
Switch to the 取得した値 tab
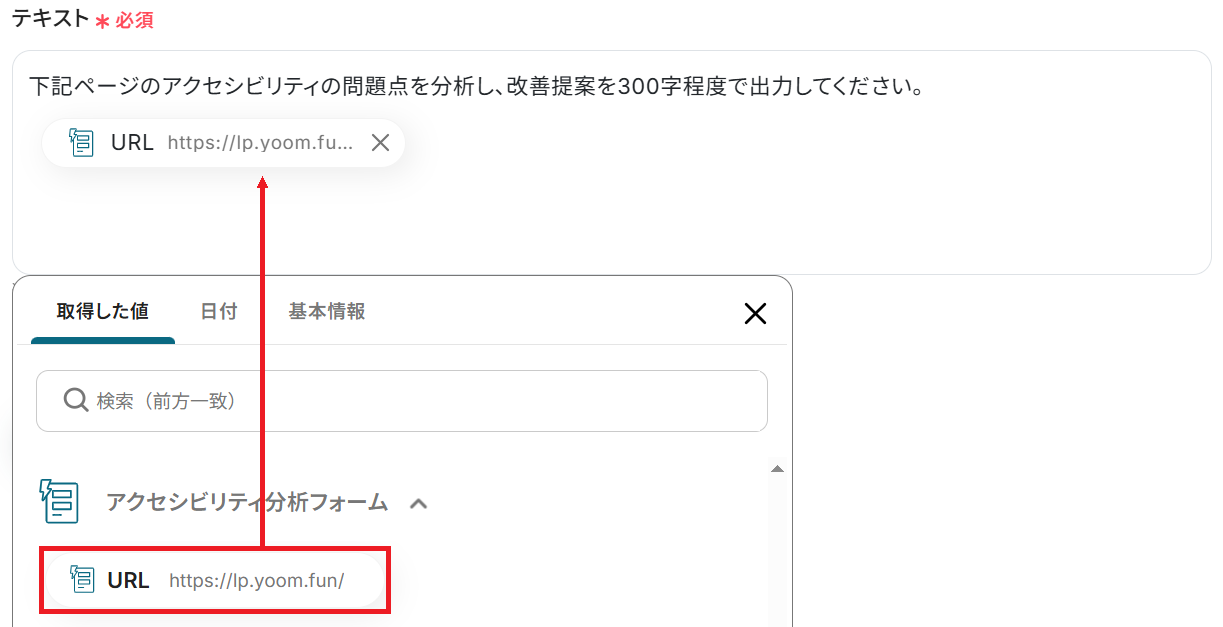(x=103, y=311)
